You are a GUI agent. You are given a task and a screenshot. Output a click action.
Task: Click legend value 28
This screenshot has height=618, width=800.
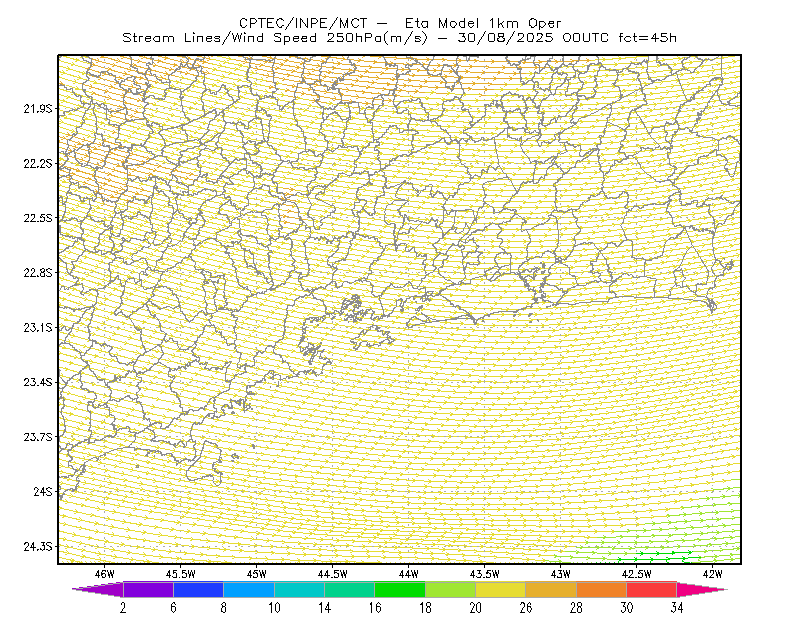(577, 608)
